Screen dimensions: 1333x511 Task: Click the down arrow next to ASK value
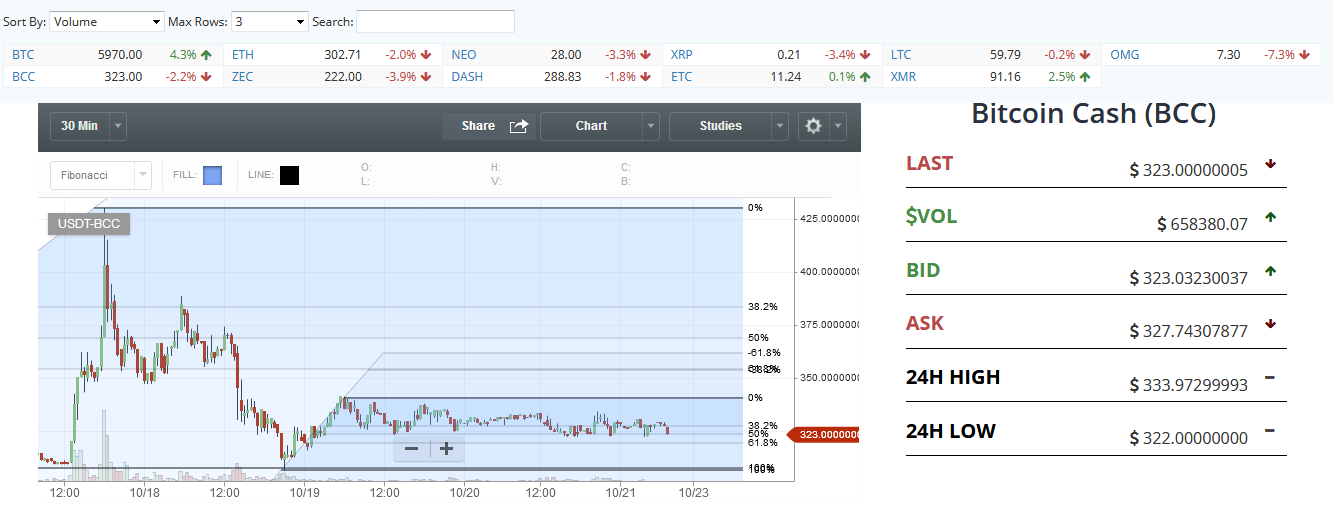click(1270, 323)
